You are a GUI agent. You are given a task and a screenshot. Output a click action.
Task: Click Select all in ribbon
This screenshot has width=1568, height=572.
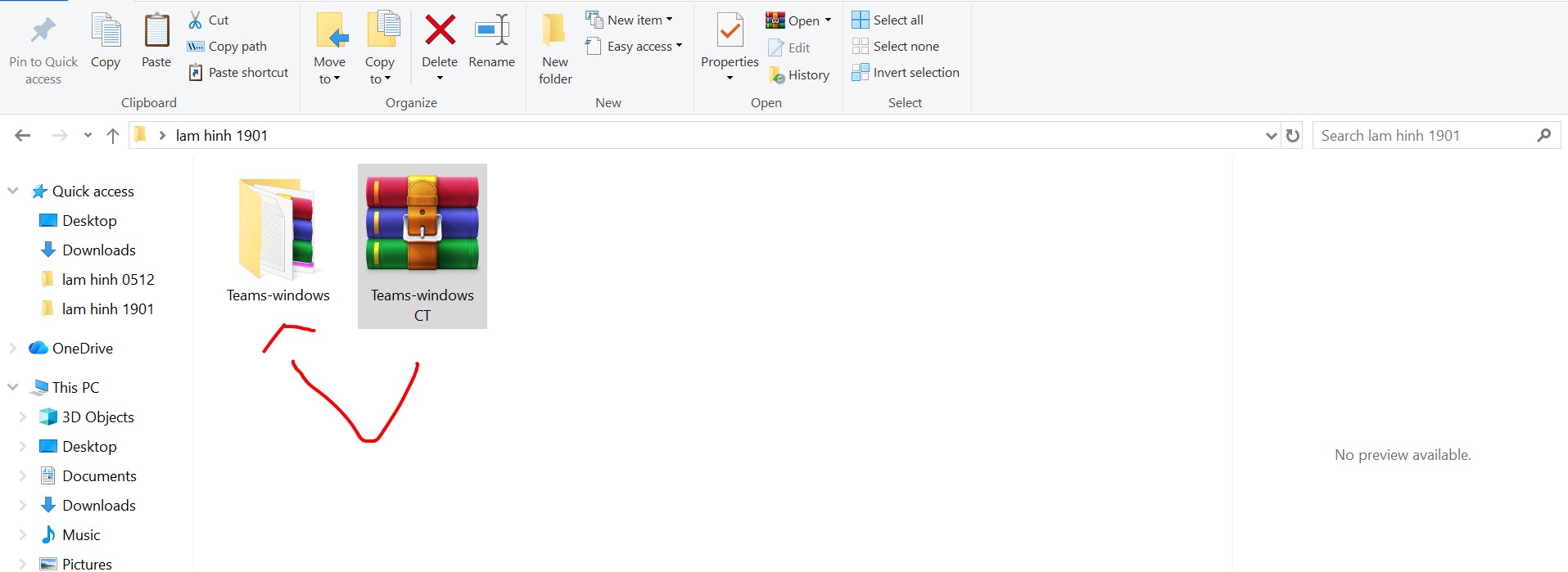tap(888, 20)
